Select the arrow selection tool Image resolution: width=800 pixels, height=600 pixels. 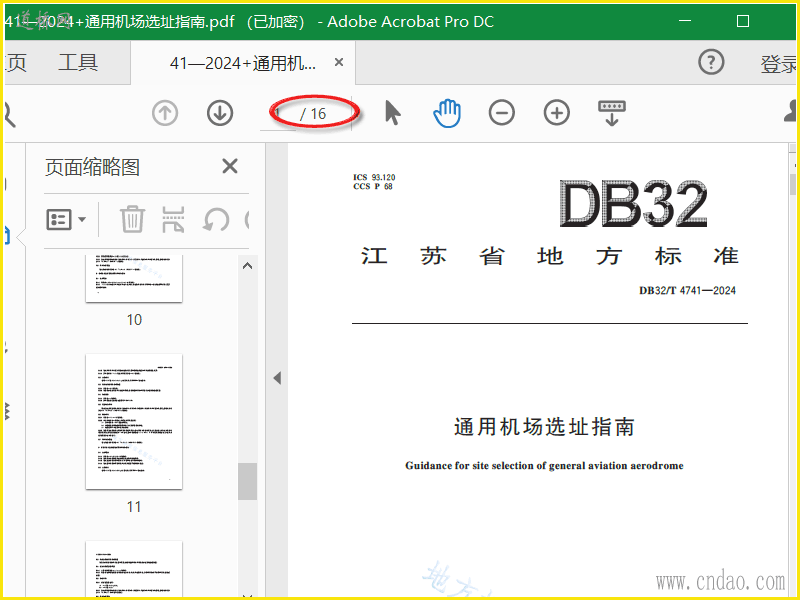pos(392,113)
